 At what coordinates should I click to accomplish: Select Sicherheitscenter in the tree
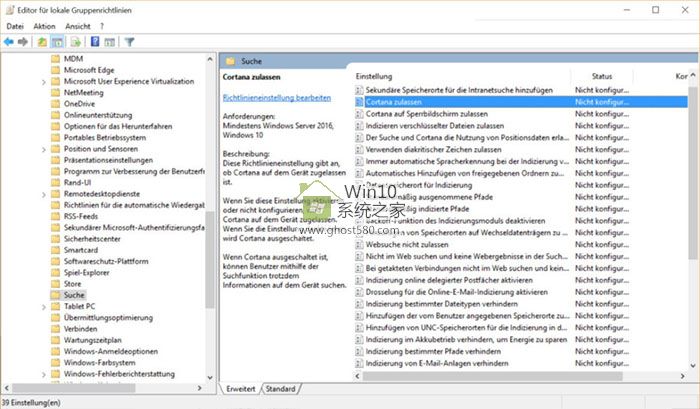pyautogui.click(x=92, y=238)
